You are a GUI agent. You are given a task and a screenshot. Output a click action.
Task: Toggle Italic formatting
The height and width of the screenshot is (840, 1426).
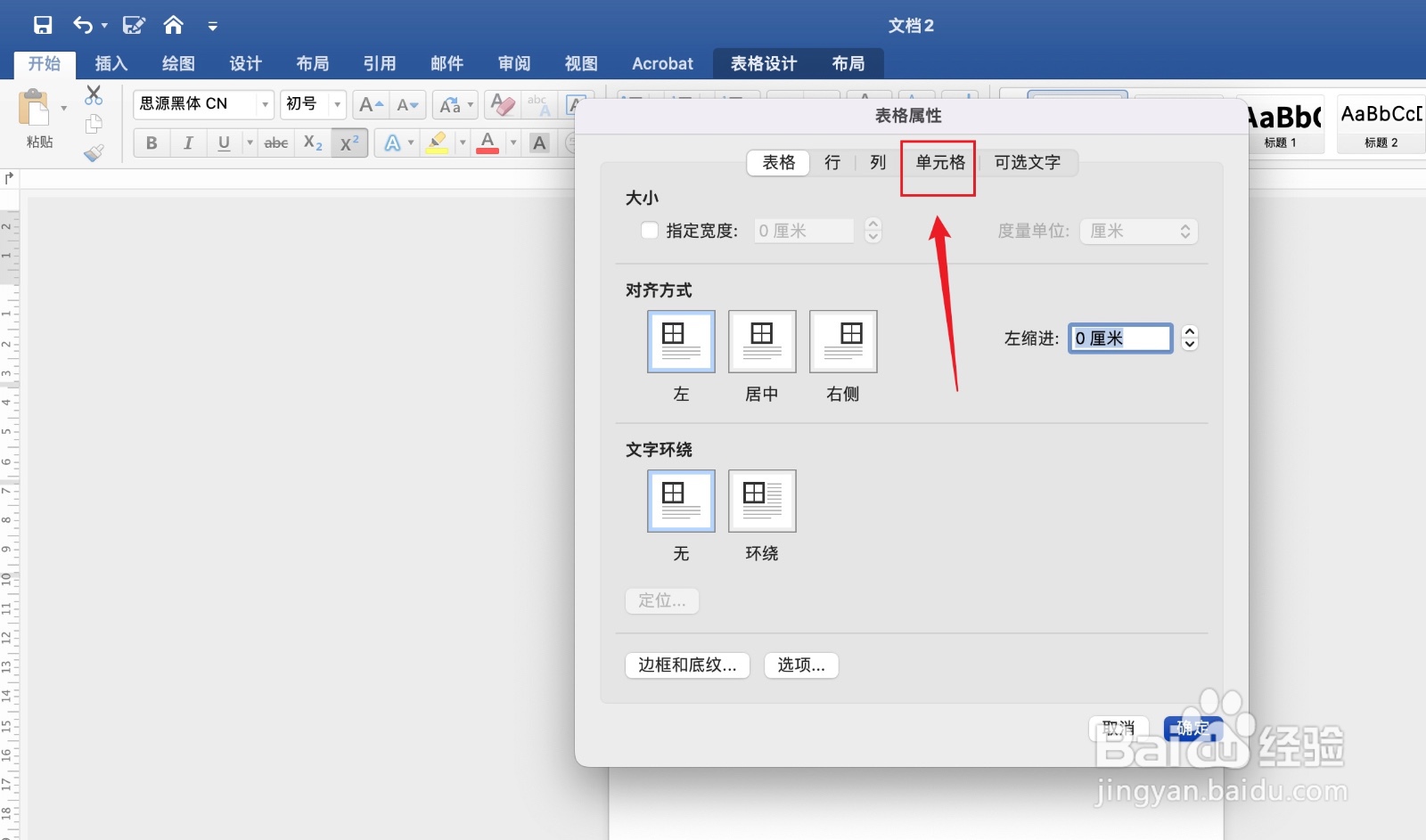point(188,143)
